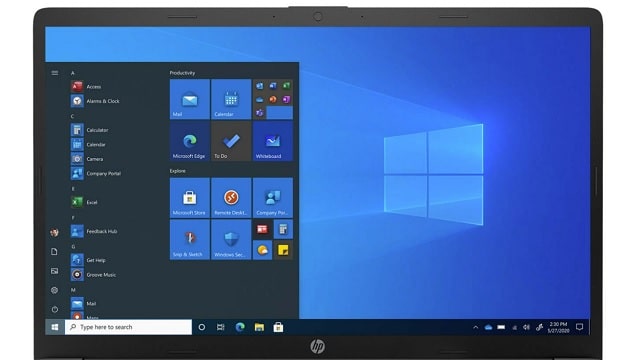Open Outlook in the Office tile folder

[260, 86]
